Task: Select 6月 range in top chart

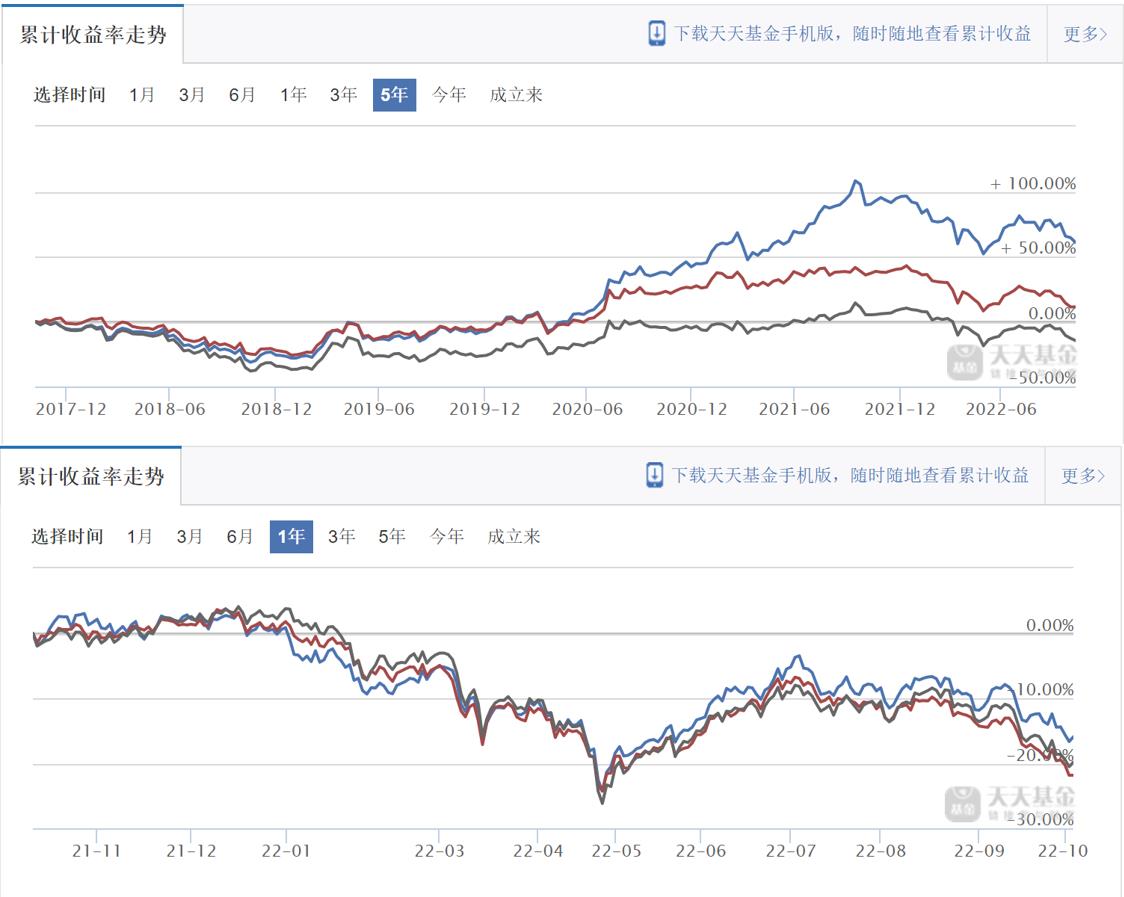Action: [242, 95]
